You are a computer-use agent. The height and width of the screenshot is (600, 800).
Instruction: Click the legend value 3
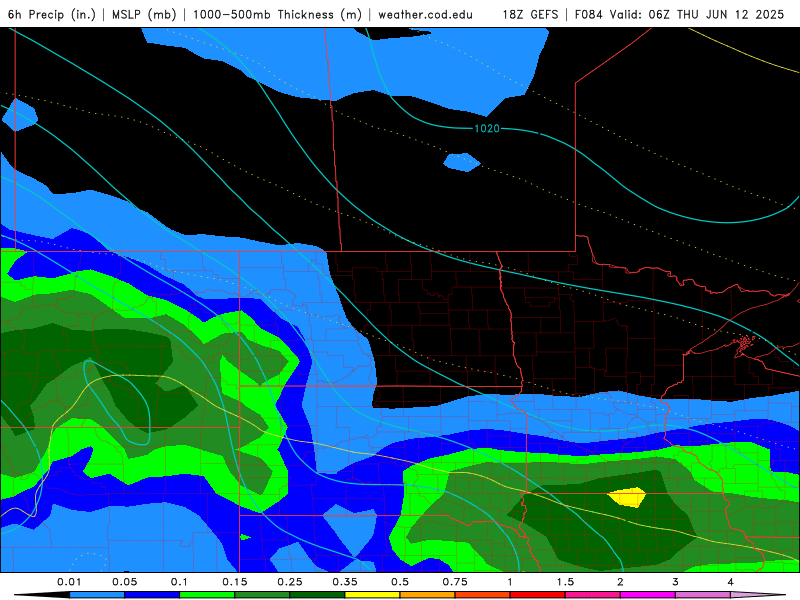coord(676,582)
